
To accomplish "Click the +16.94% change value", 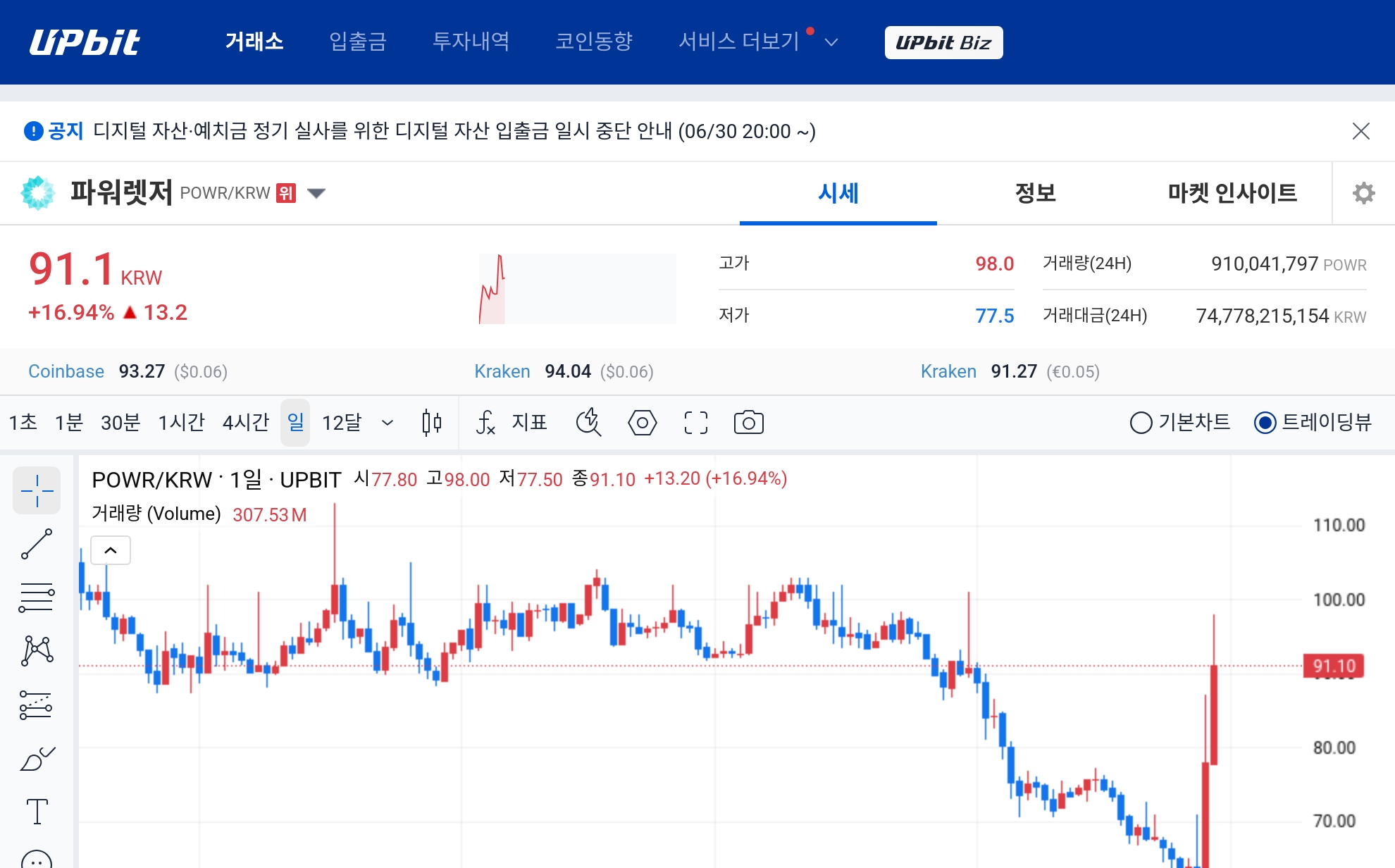I will 71,312.
